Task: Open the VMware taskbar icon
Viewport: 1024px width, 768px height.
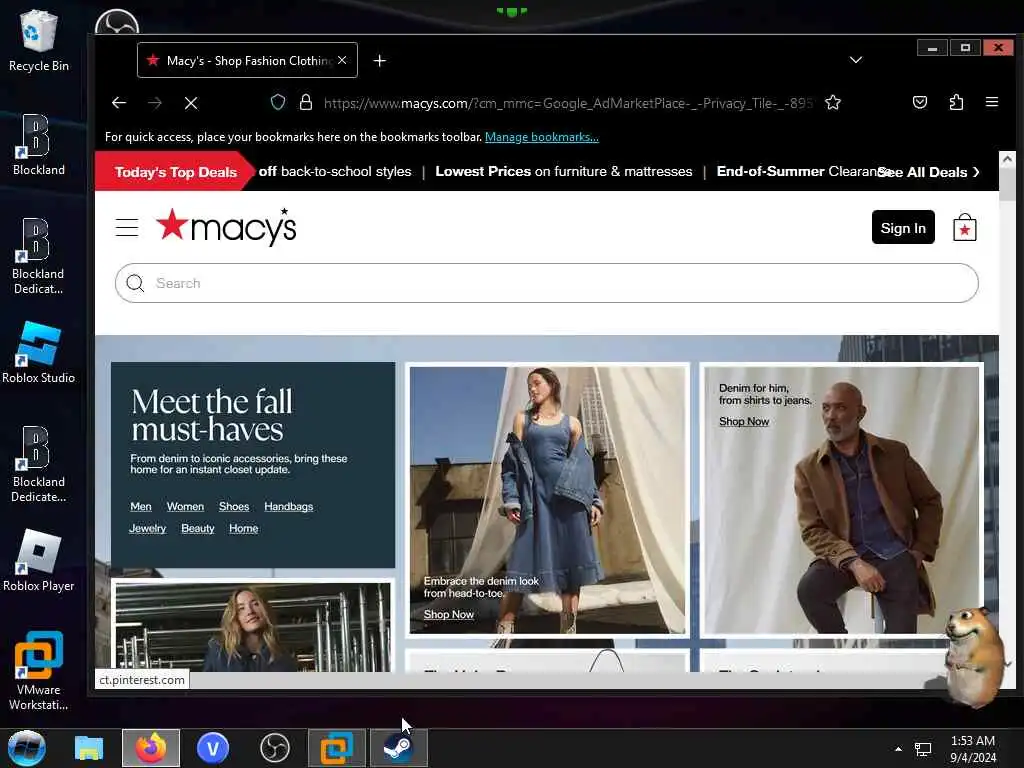Action: click(x=336, y=748)
